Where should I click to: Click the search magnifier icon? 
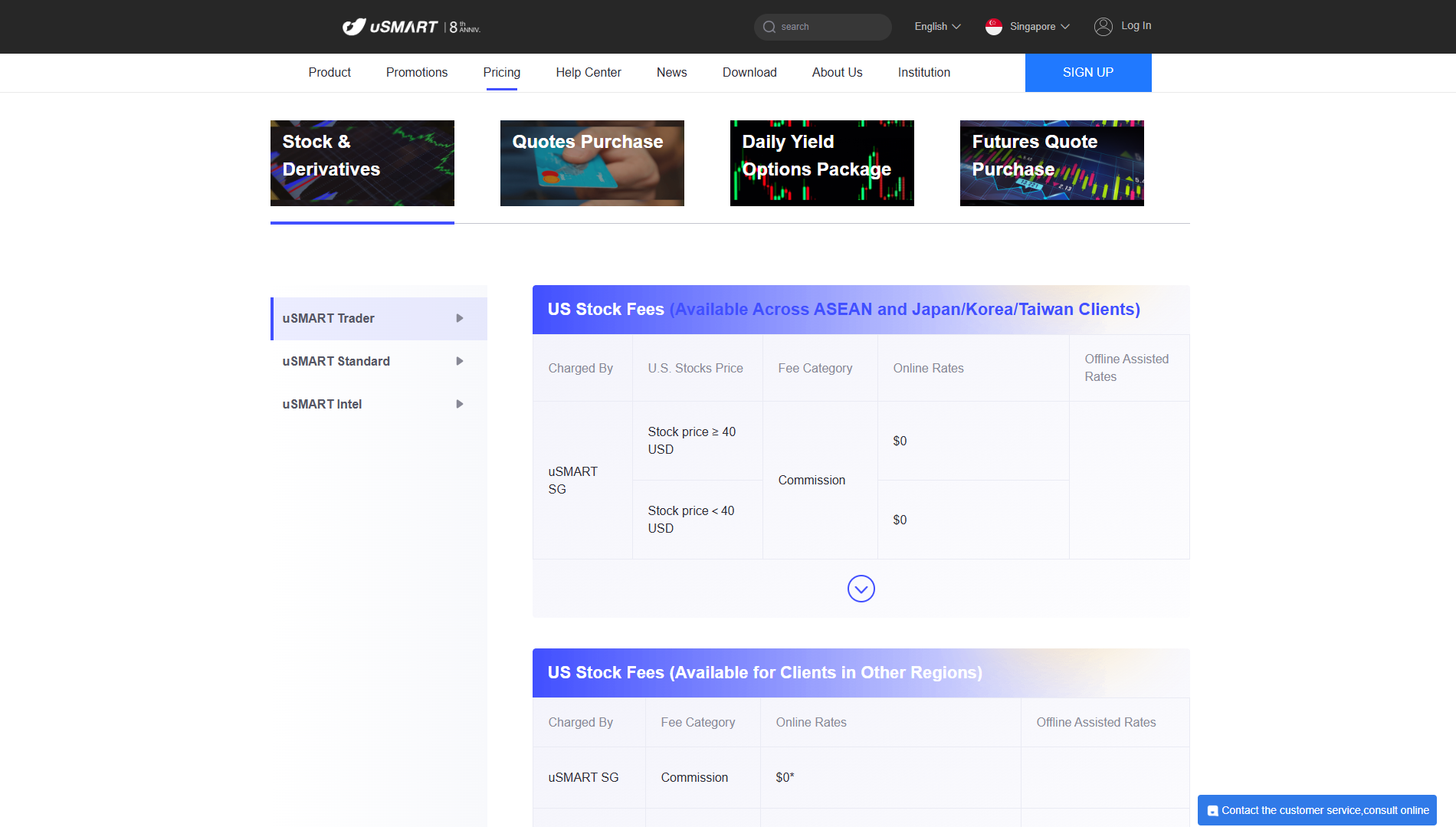click(x=769, y=27)
